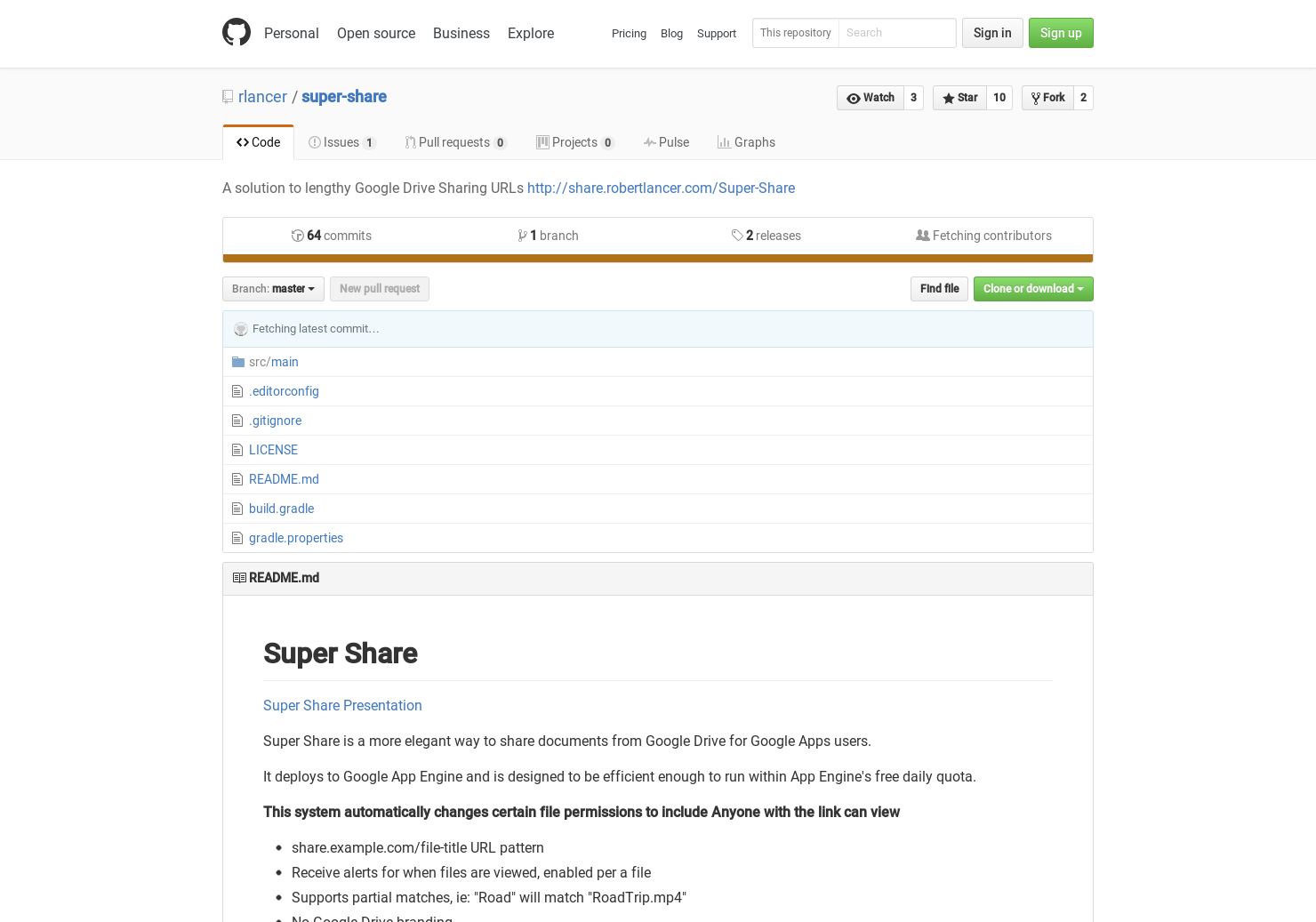Screen dimensions: 1316x922
Task: Click the New pull request button
Action: pyautogui.click(x=380, y=289)
